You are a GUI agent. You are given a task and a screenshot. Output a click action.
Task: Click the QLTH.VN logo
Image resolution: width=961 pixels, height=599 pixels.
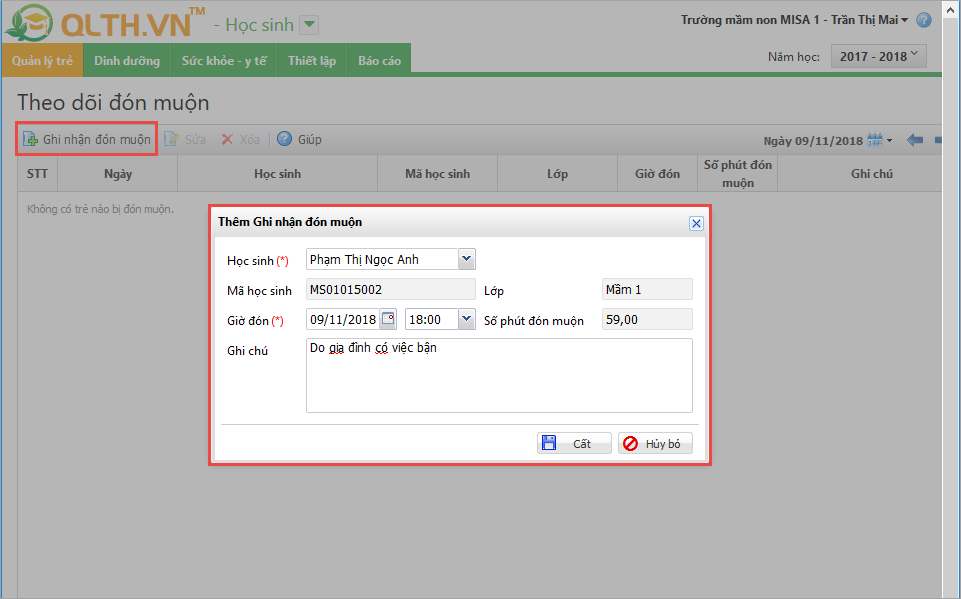click(105, 23)
